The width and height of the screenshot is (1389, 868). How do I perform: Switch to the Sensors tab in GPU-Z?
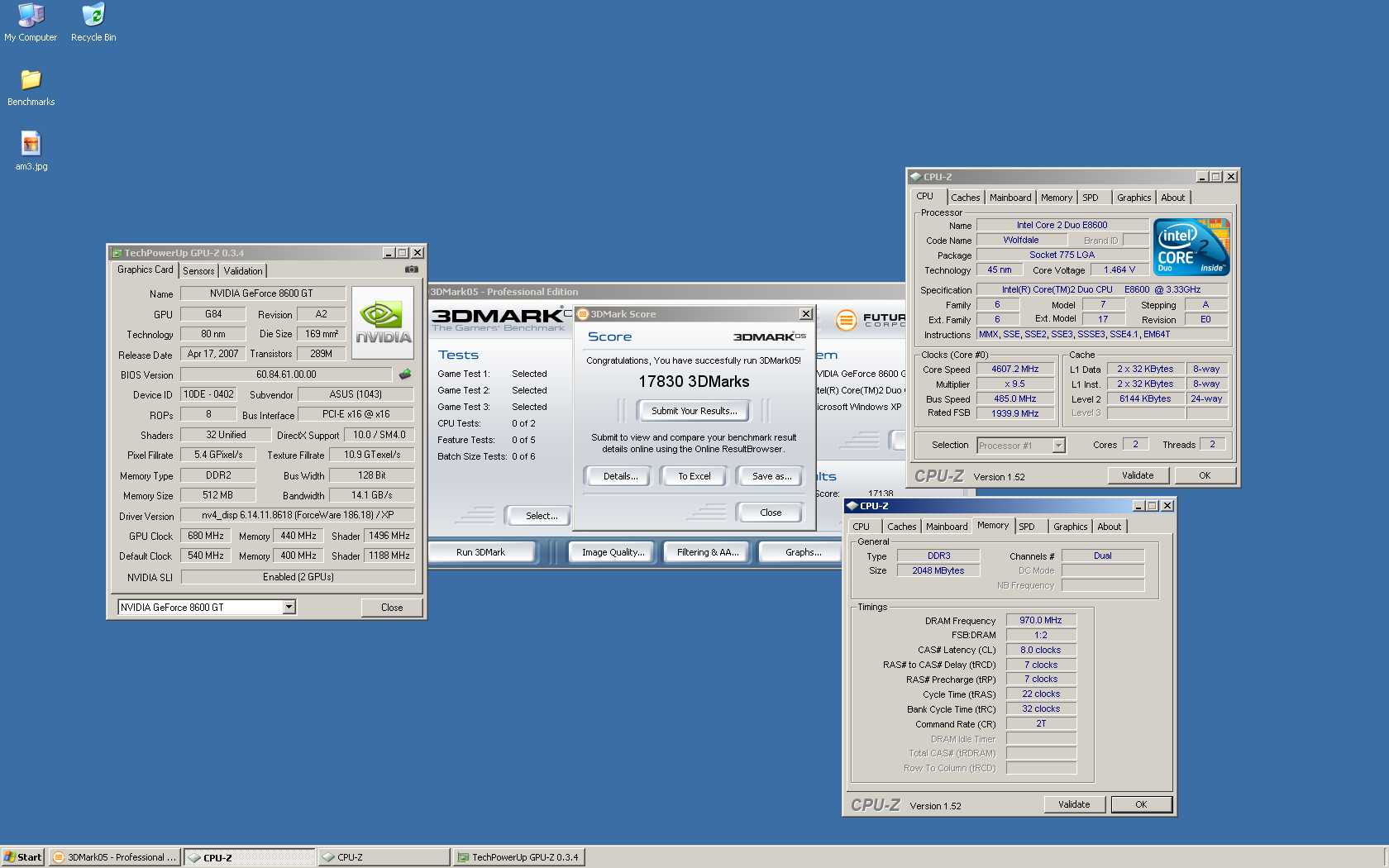click(198, 271)
